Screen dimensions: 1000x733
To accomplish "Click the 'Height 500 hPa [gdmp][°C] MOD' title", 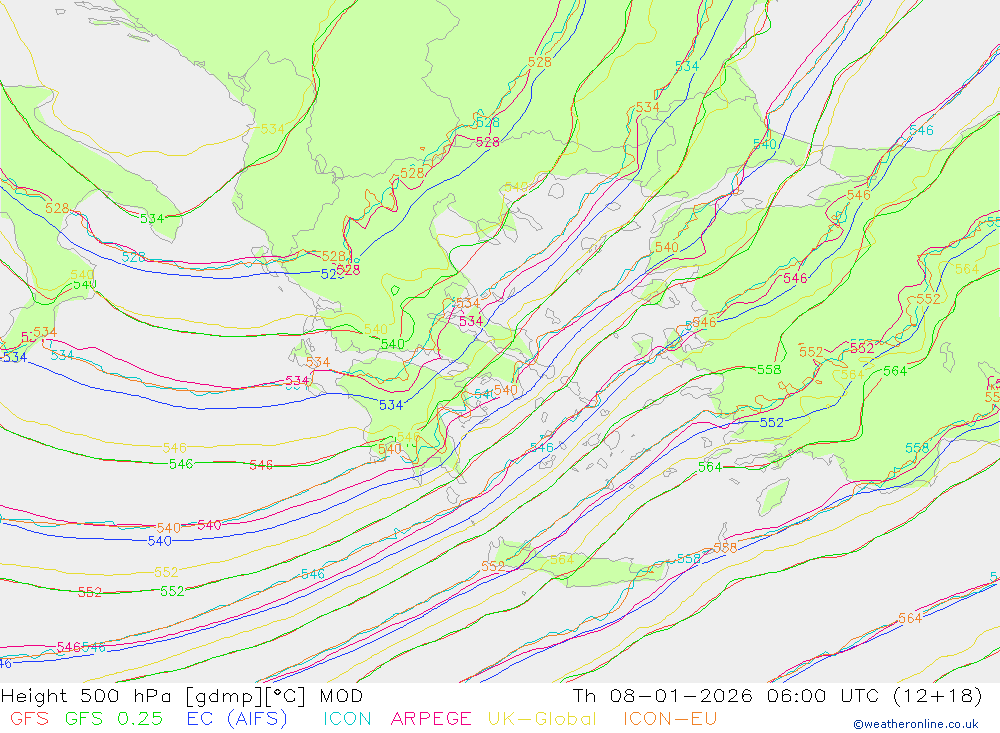I will 182,695.
